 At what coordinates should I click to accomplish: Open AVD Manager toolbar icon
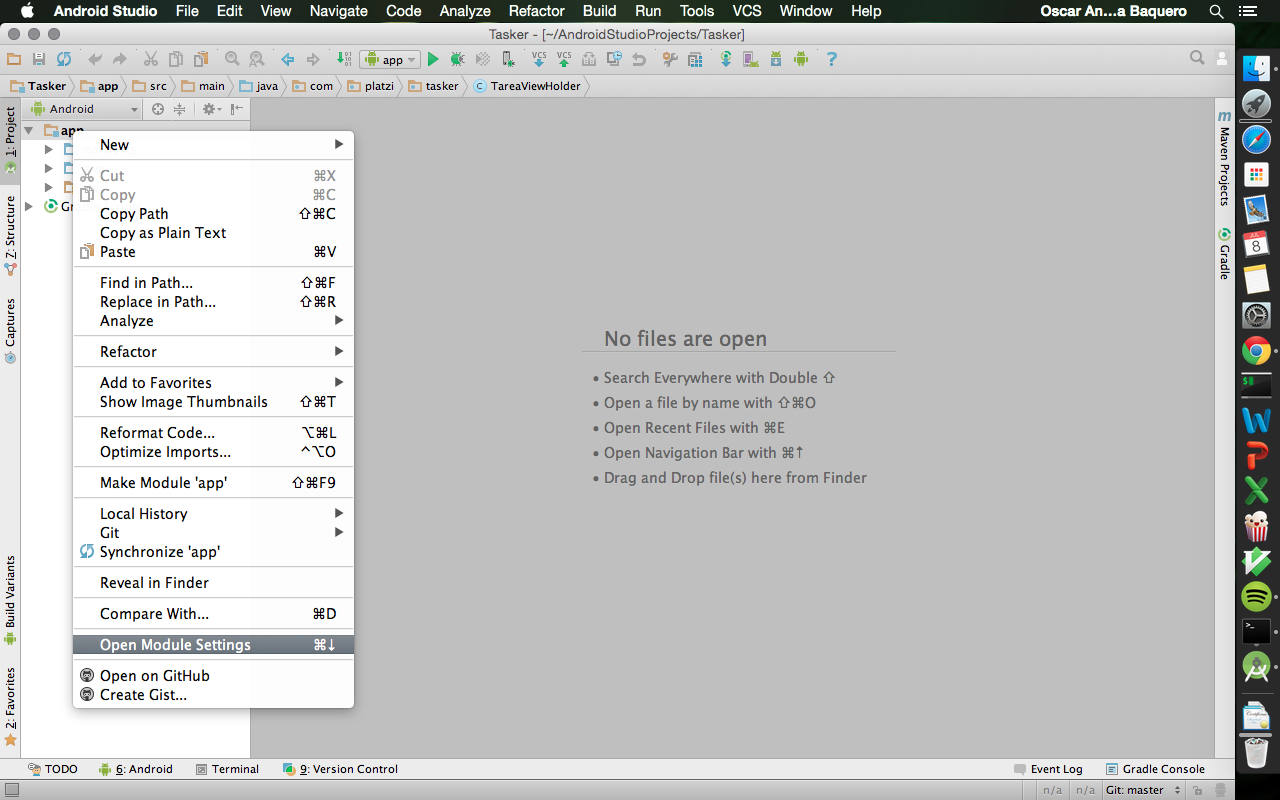pyautogui.click(x=750, y=59)
